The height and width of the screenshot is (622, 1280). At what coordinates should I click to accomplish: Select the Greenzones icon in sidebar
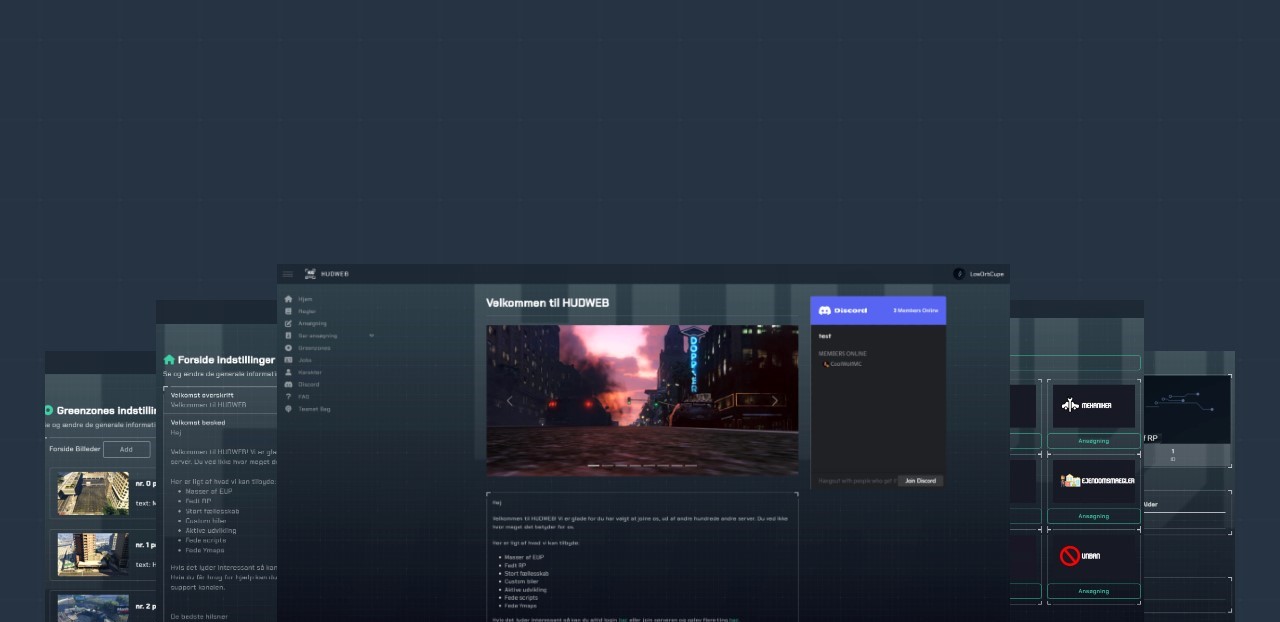289,348
